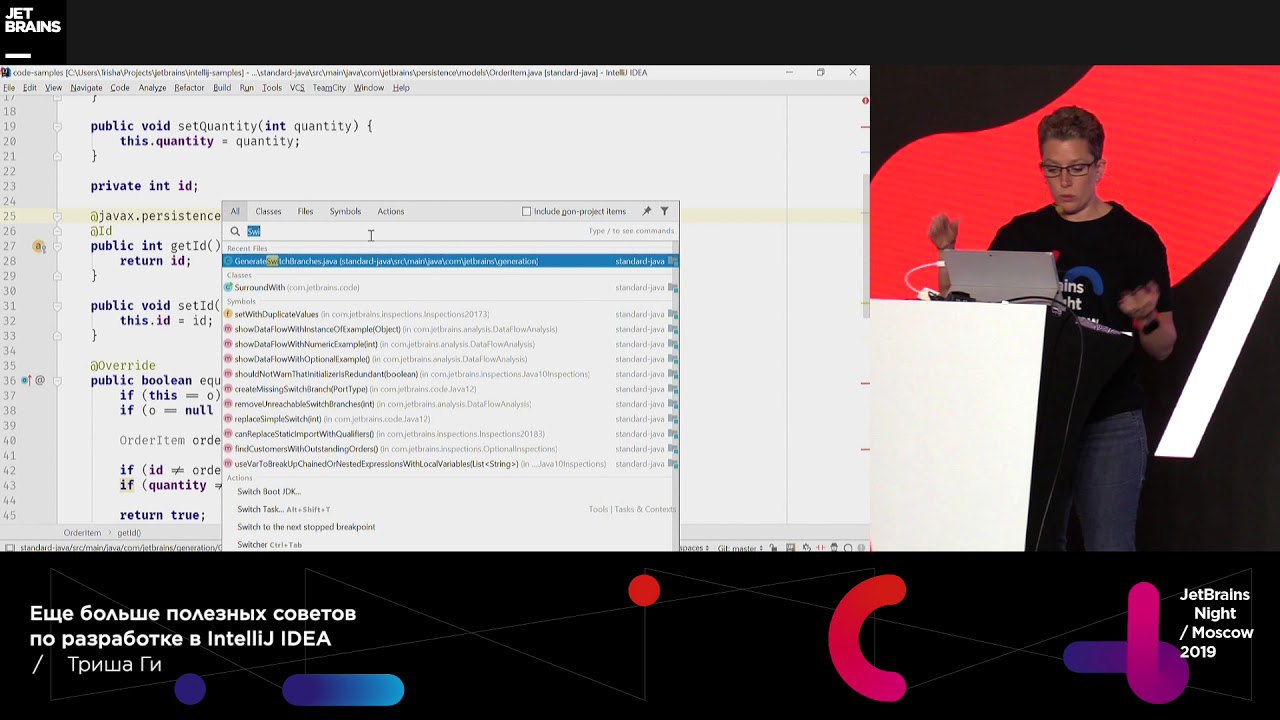The height and width of the screenshot is (720, 1280).
Task: Collapse the equals method fold at line 36
Action: 57,380
